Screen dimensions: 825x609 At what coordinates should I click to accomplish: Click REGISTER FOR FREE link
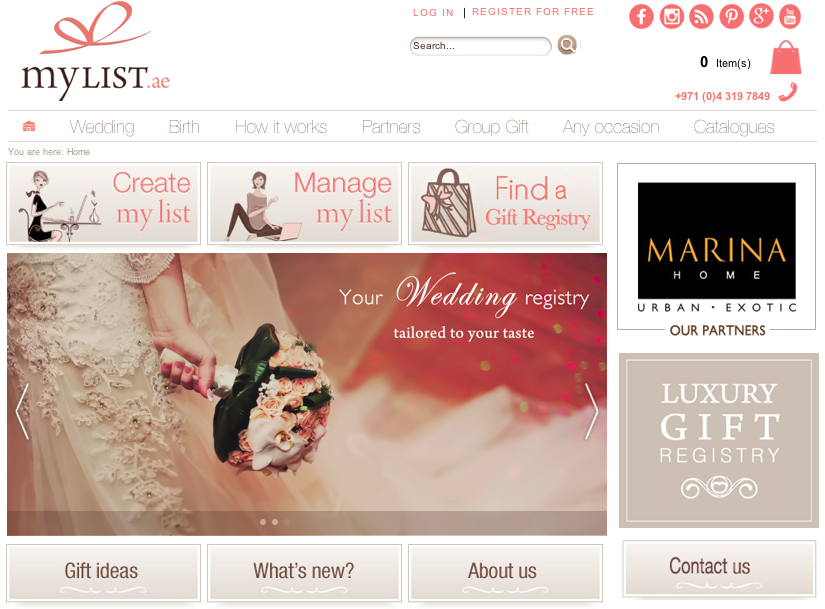click(532, 12)
